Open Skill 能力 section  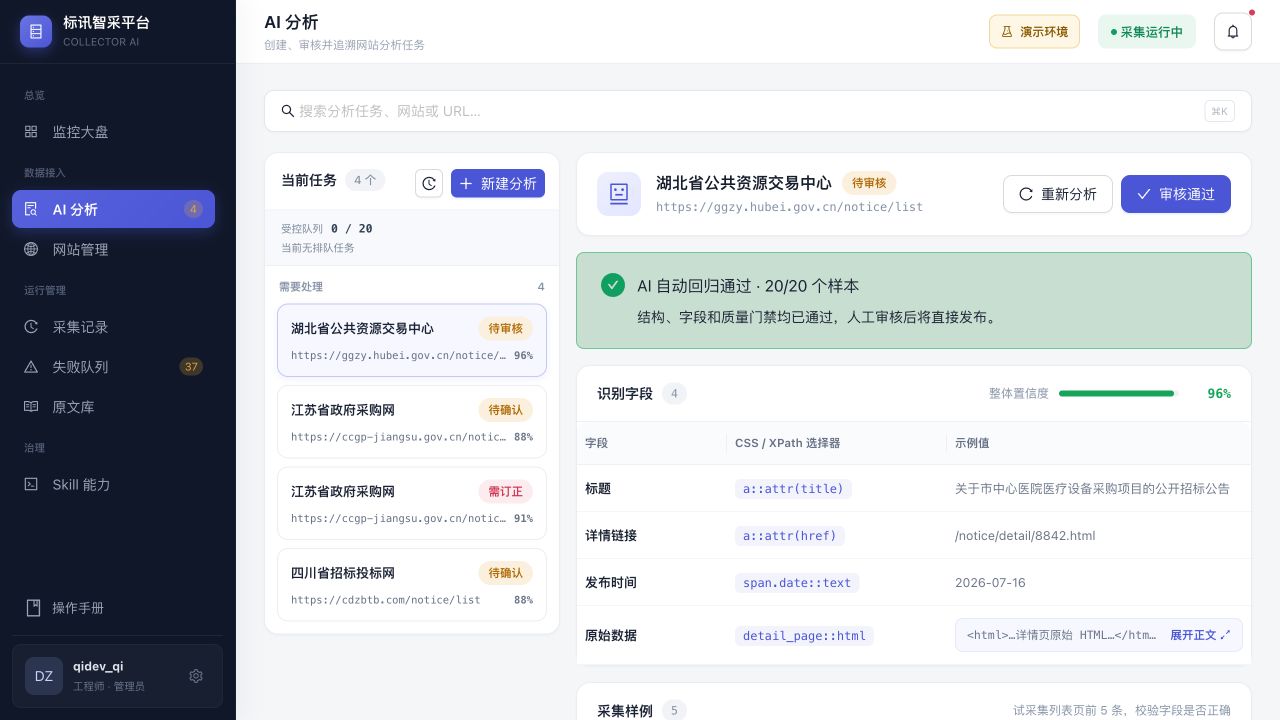point(113,484)
